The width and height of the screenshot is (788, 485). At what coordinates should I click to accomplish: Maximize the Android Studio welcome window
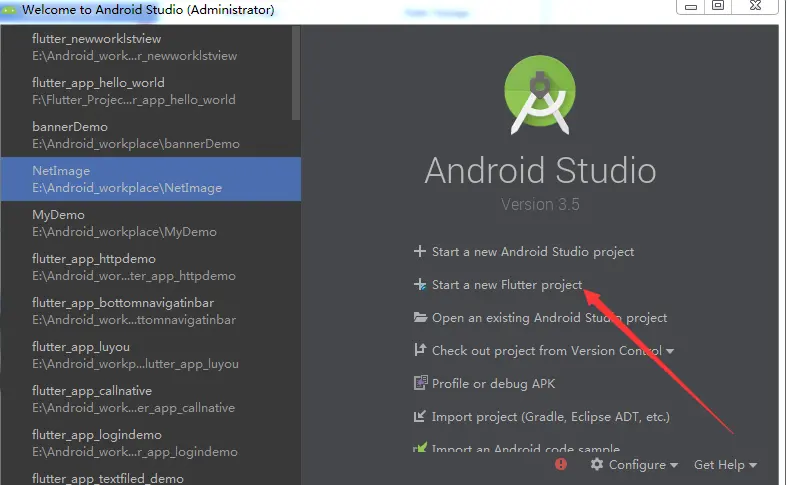point(718,6)
